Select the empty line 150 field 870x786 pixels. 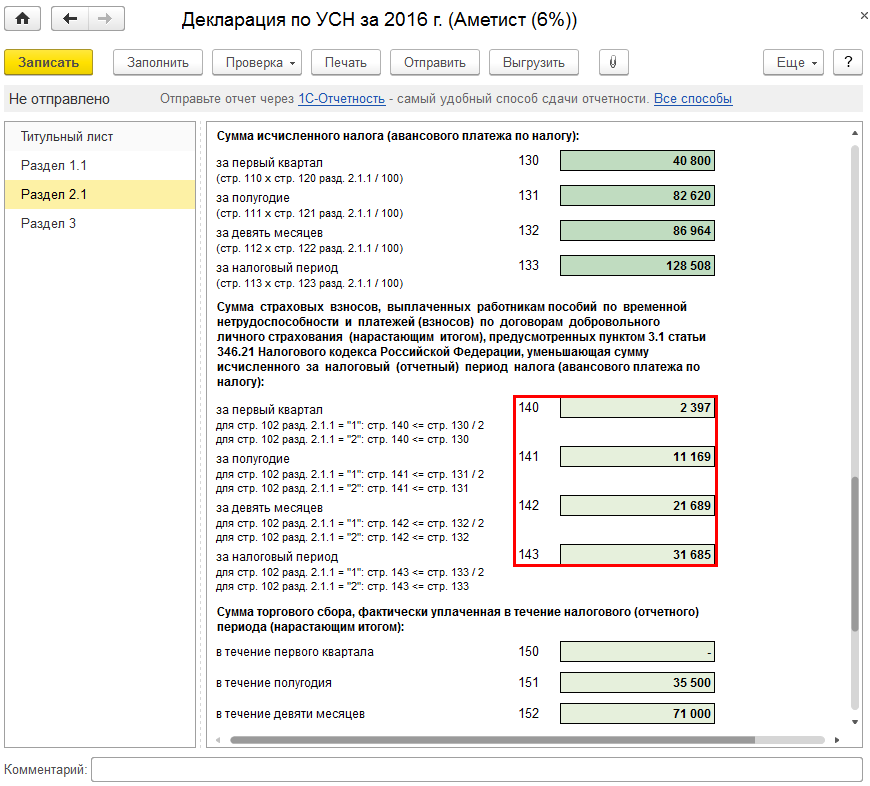(x=637, y=652)
